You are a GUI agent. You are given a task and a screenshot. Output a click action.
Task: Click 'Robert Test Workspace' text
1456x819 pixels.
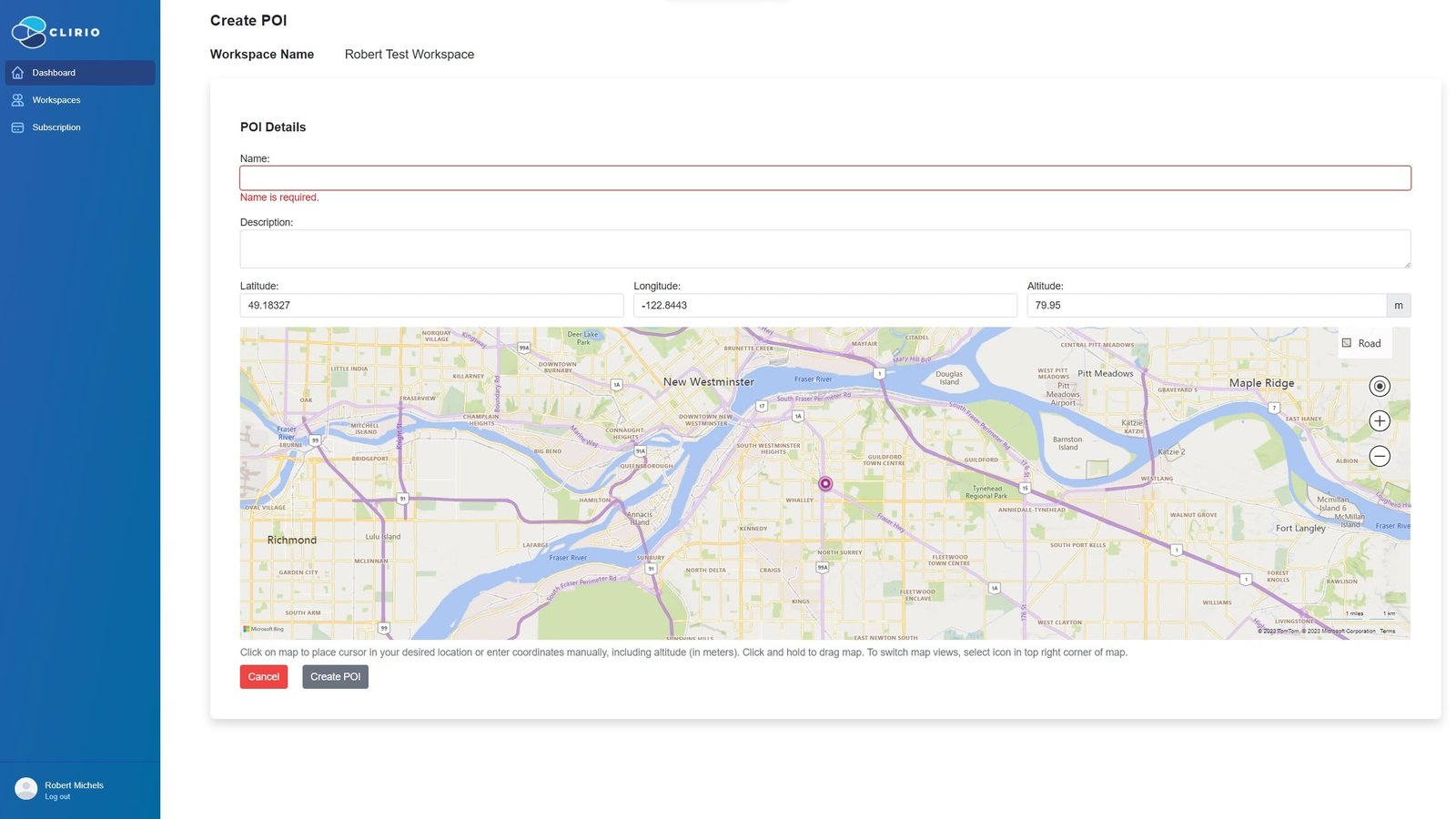[x=409, y=55]
